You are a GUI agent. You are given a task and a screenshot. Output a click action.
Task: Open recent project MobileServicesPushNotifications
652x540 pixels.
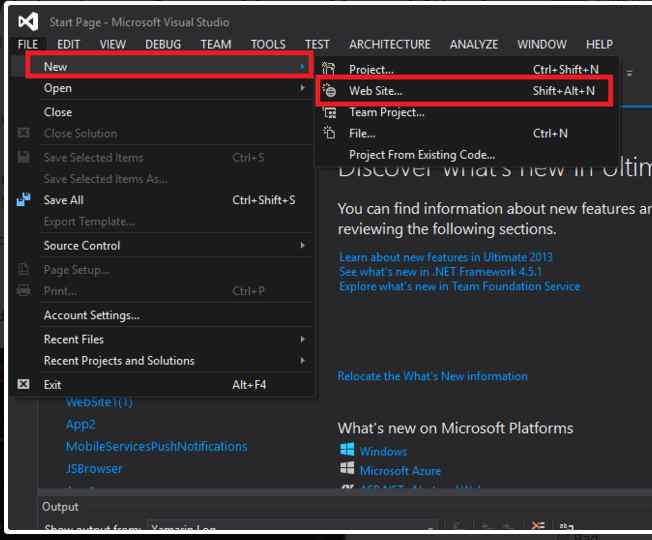point(156,446)
